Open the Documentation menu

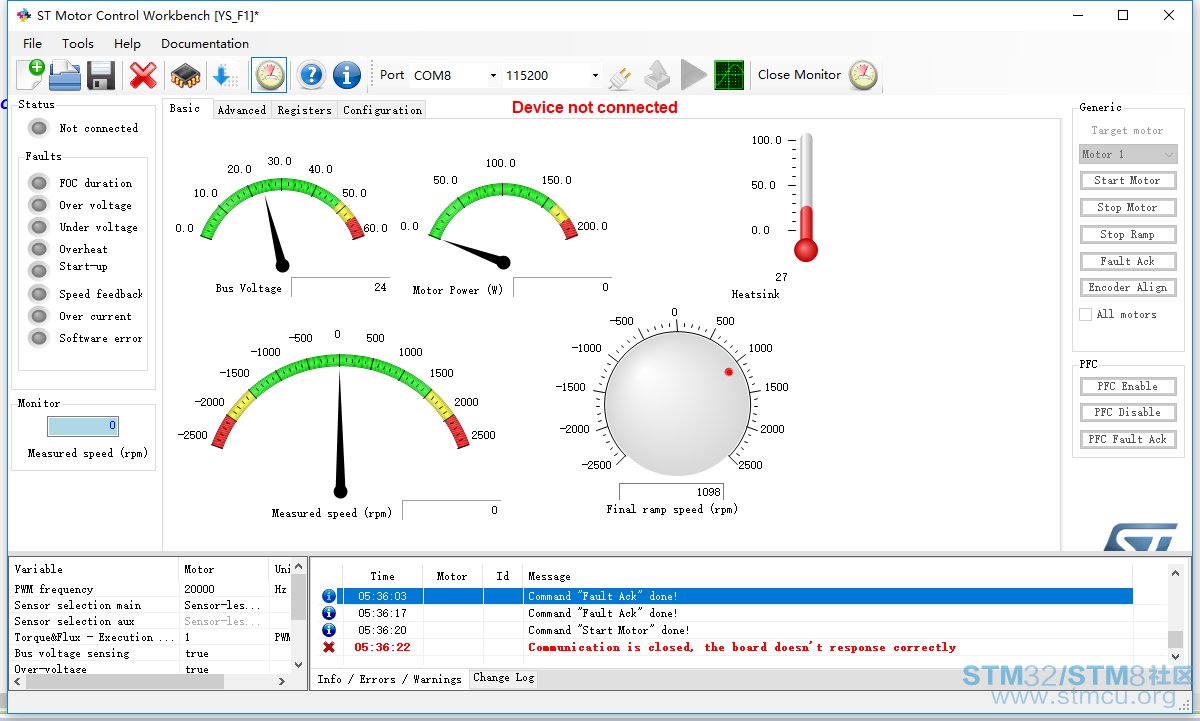point(205,43)
